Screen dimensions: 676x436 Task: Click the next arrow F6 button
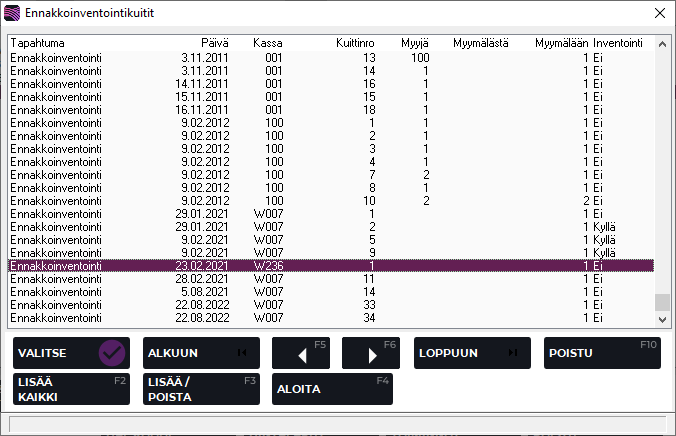tap(371, 353)
